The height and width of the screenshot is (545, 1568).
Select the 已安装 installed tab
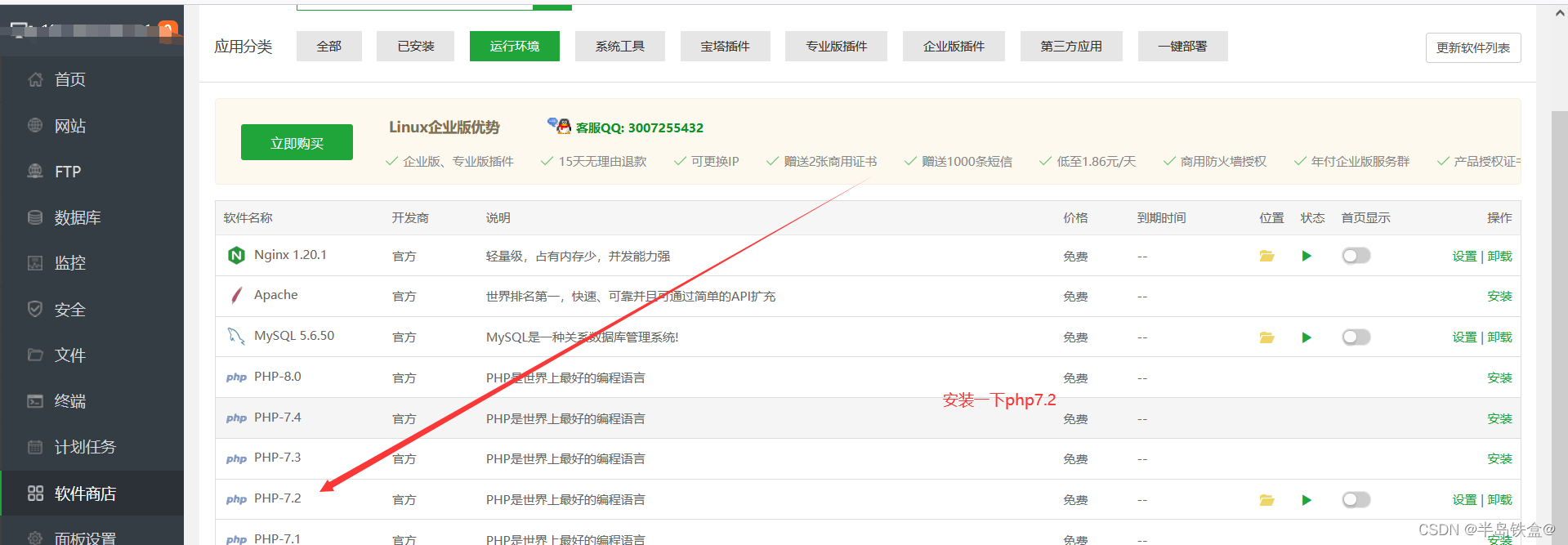coord(416,47)
